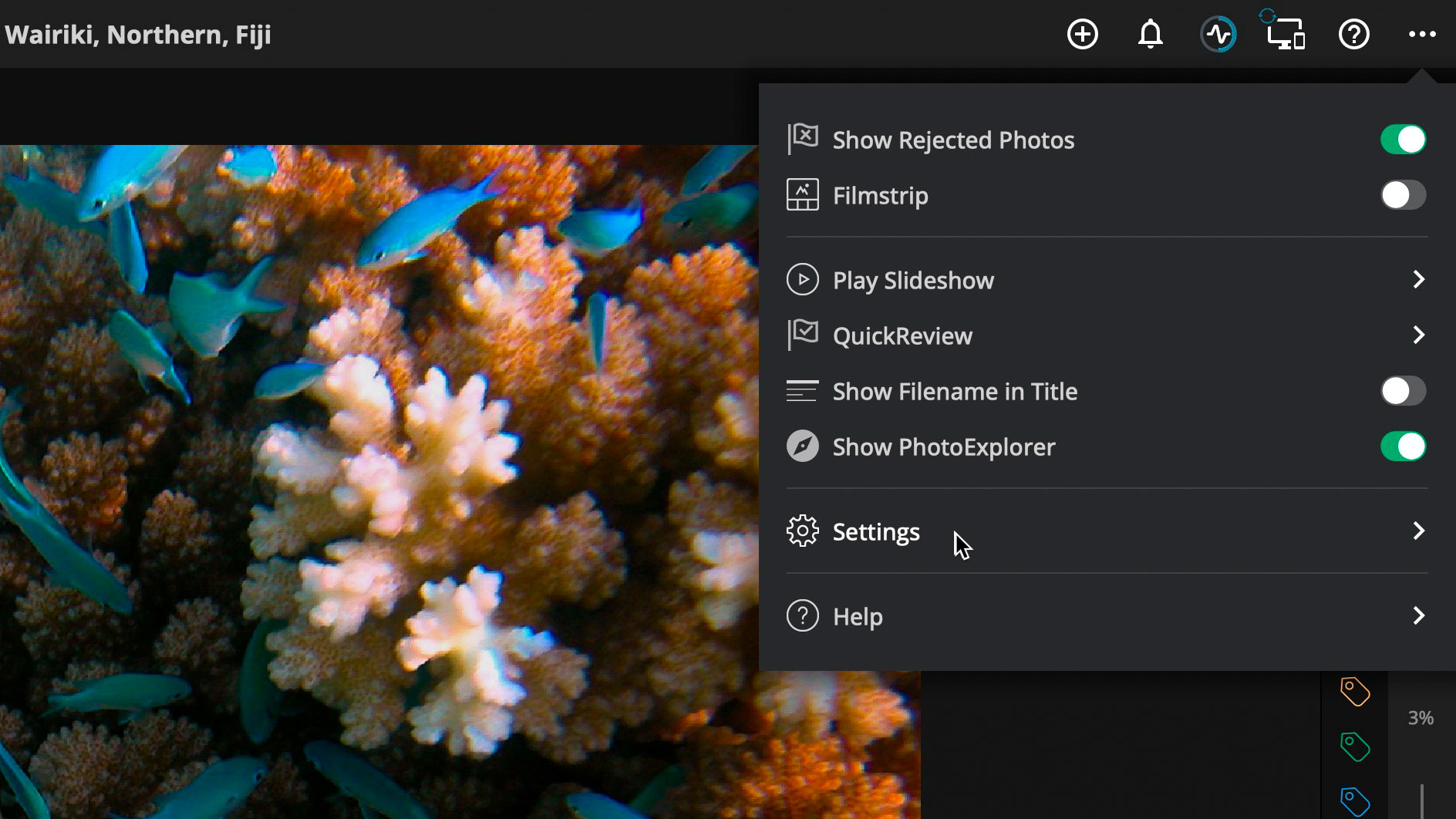Click the 3% value on right panel

pyautogui.click(x=1421, y=718)
